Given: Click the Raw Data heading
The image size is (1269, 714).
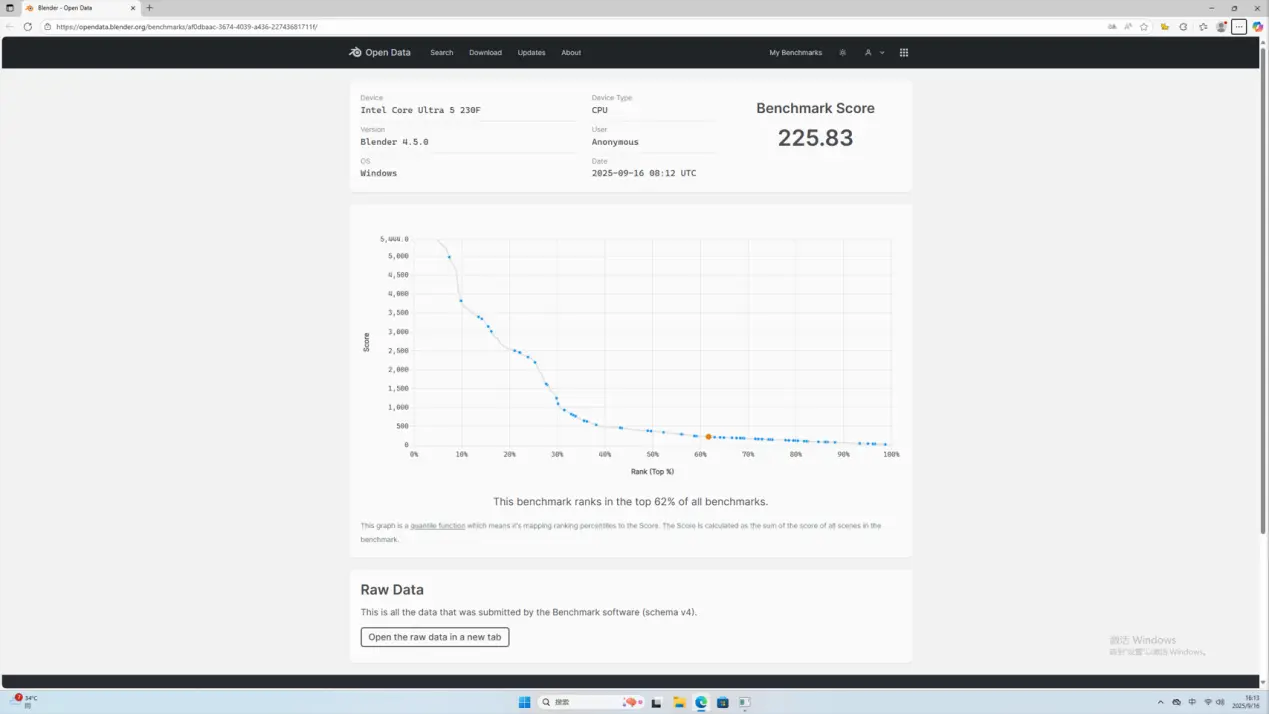Looking at the screenshot, I should [392, 590].
